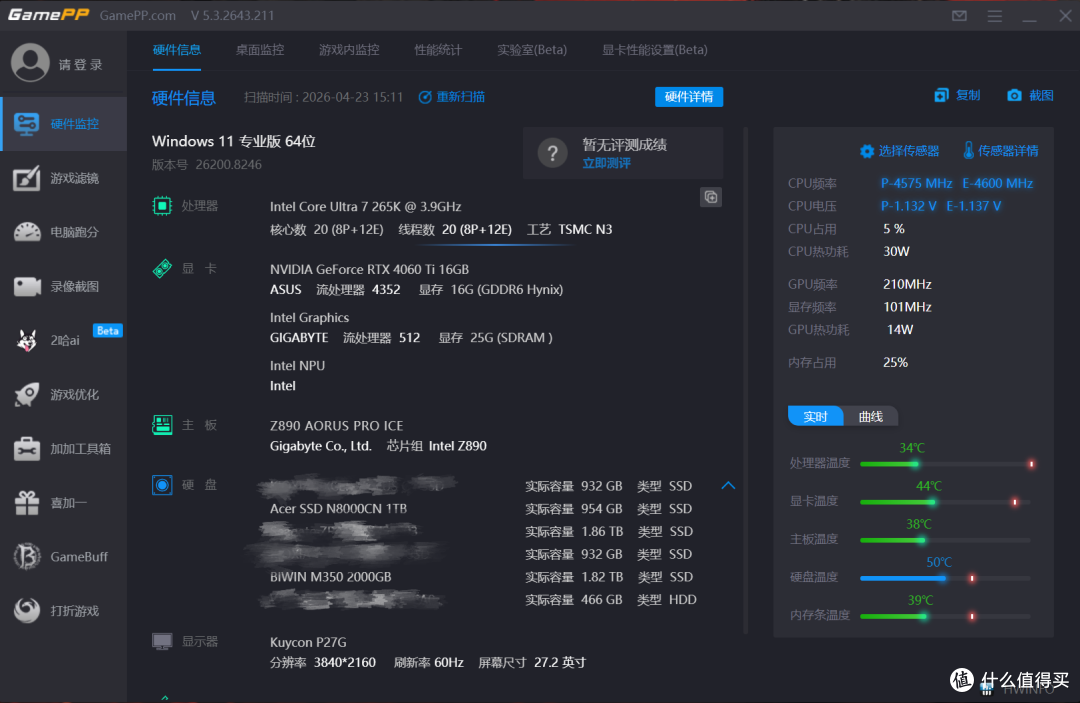Click the Intel NPU entry
Screen dimensions: 1080x703
click(x=298, y=366)
